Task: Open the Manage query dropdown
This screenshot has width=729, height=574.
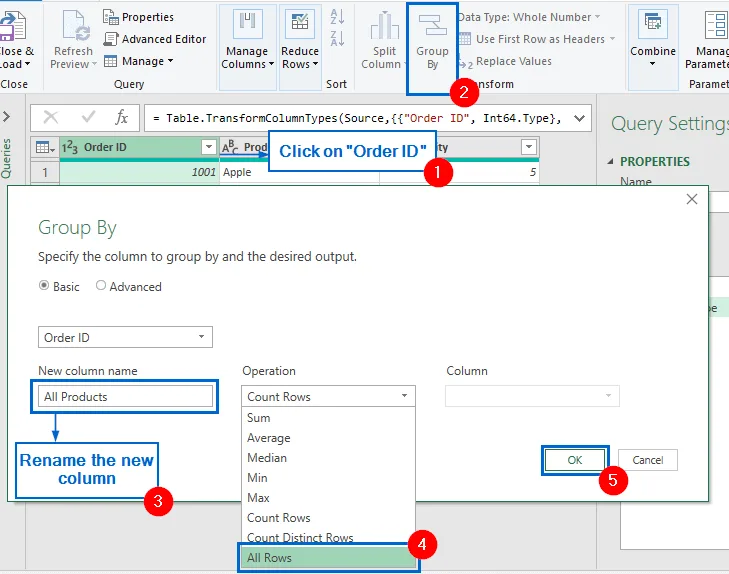Action: click(139, 61)
